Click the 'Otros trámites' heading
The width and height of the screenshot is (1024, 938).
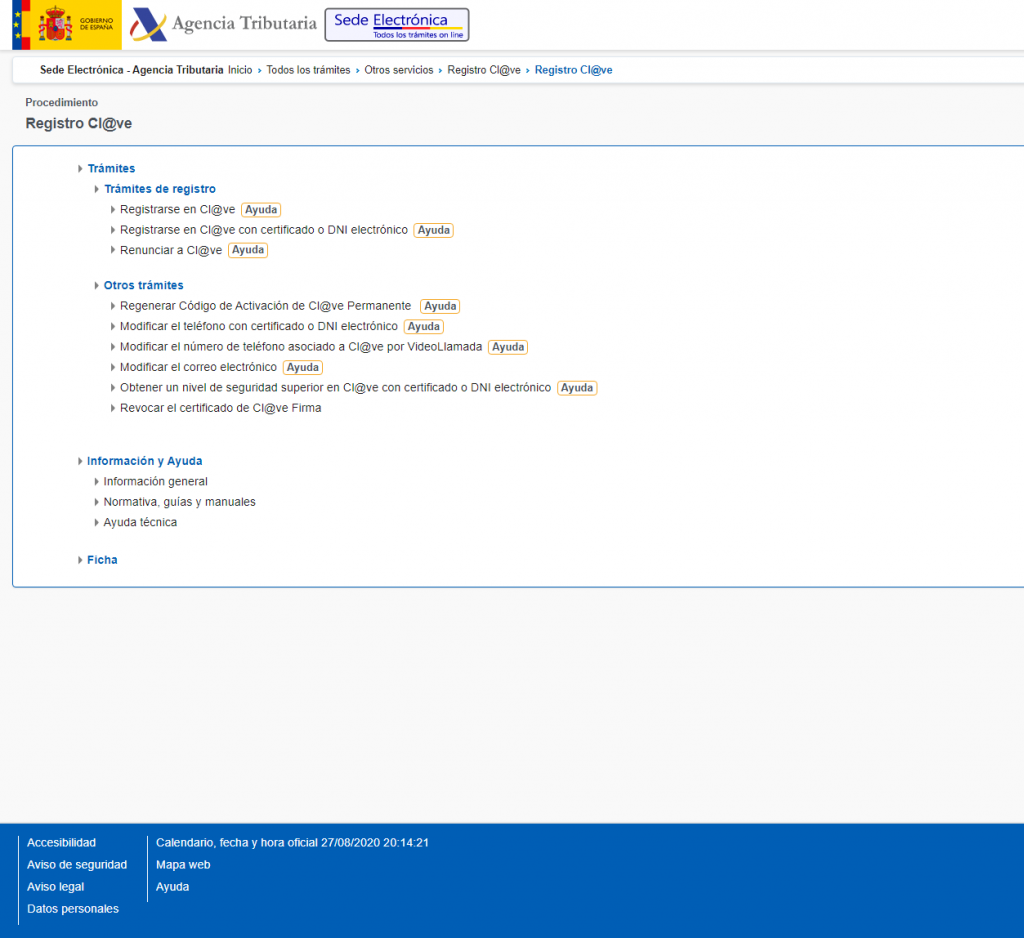pyautogui.click(x=144, y=285)
